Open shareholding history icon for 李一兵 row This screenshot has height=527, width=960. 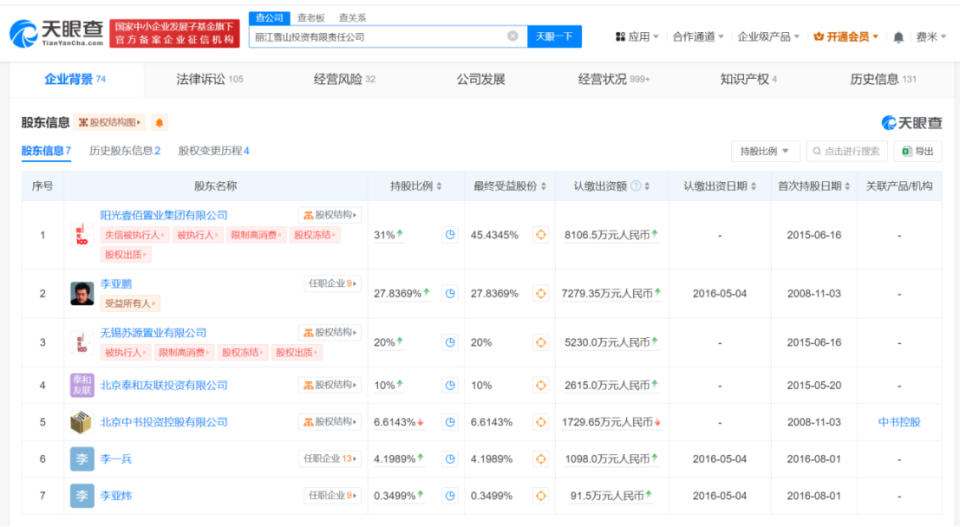pos(450,458)
